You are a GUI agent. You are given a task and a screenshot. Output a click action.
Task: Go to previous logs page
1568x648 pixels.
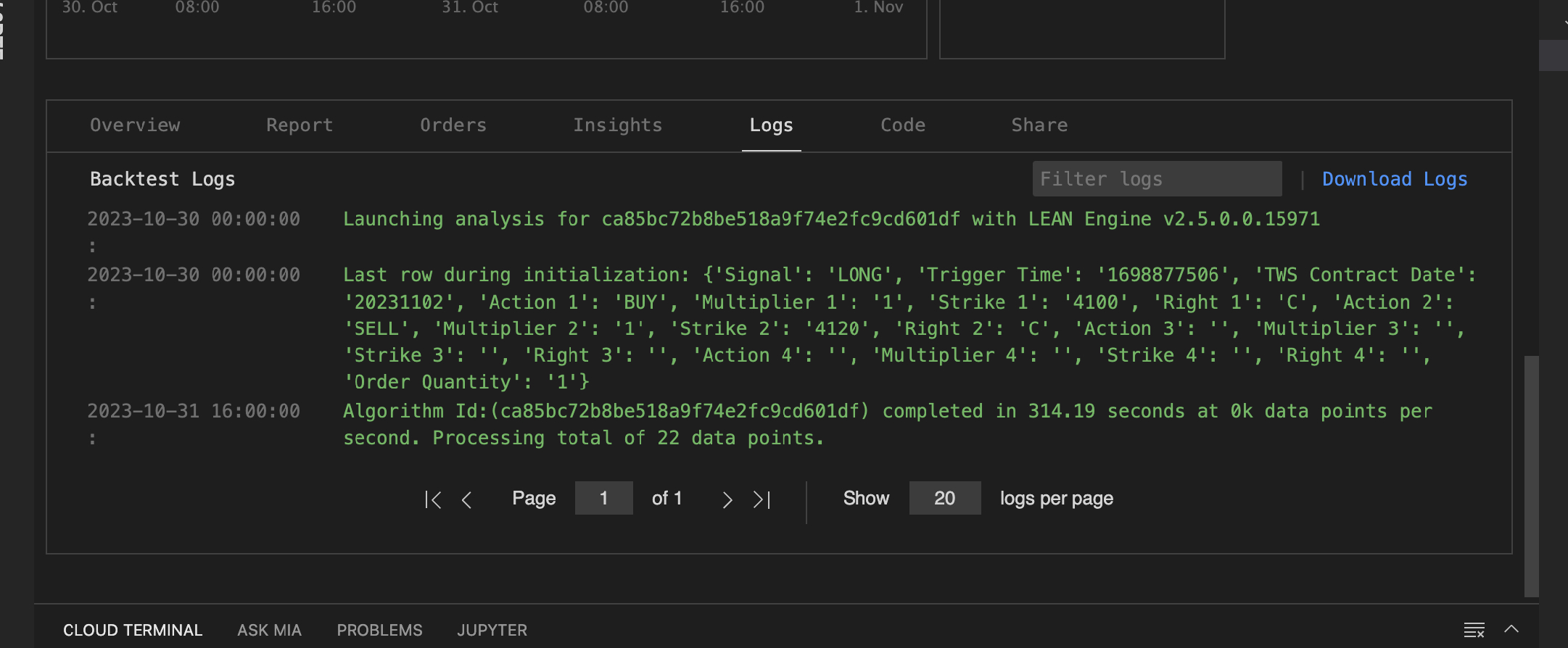[466, 499]
